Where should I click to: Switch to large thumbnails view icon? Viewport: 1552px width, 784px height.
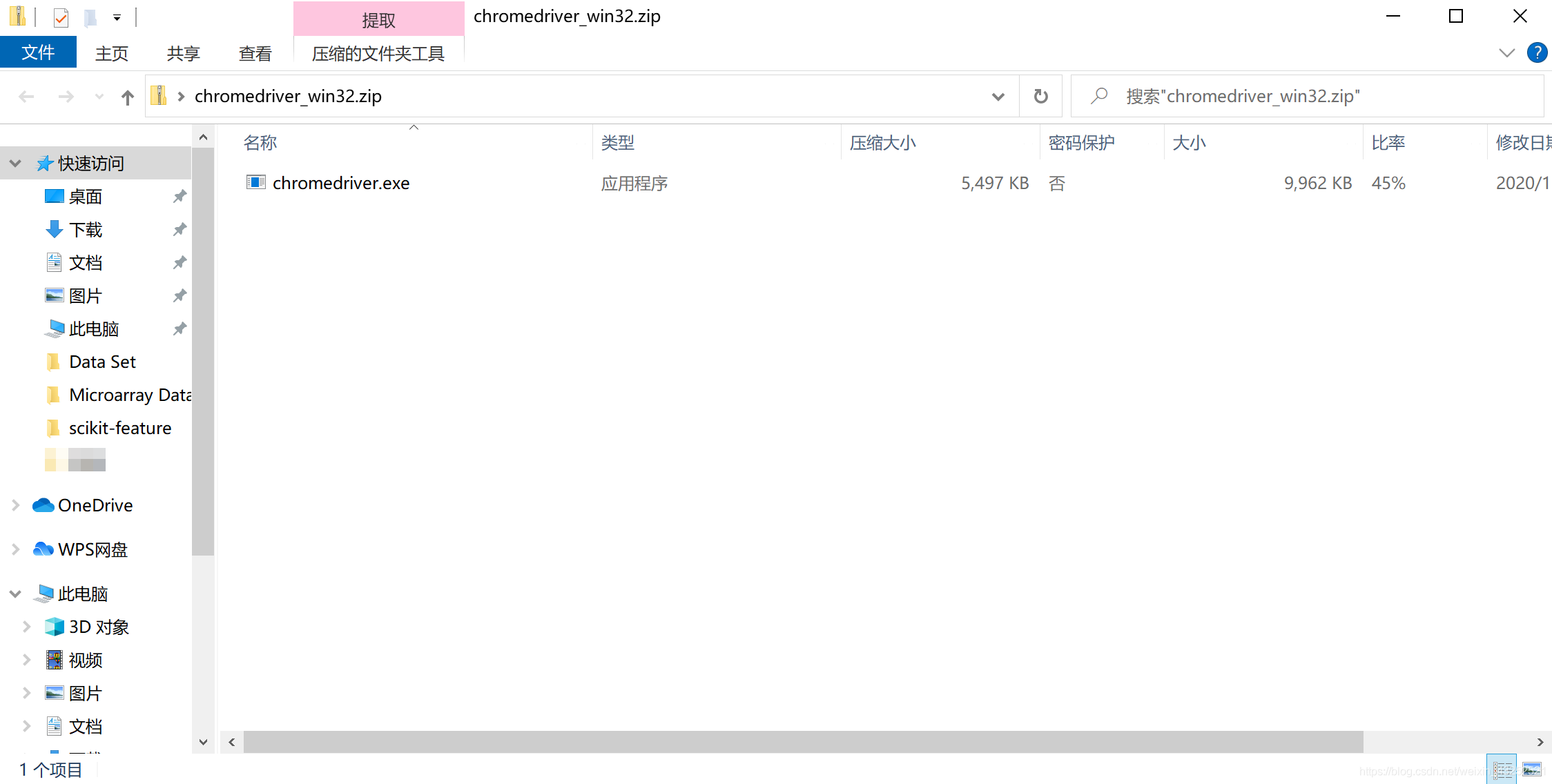point(1531,769)
